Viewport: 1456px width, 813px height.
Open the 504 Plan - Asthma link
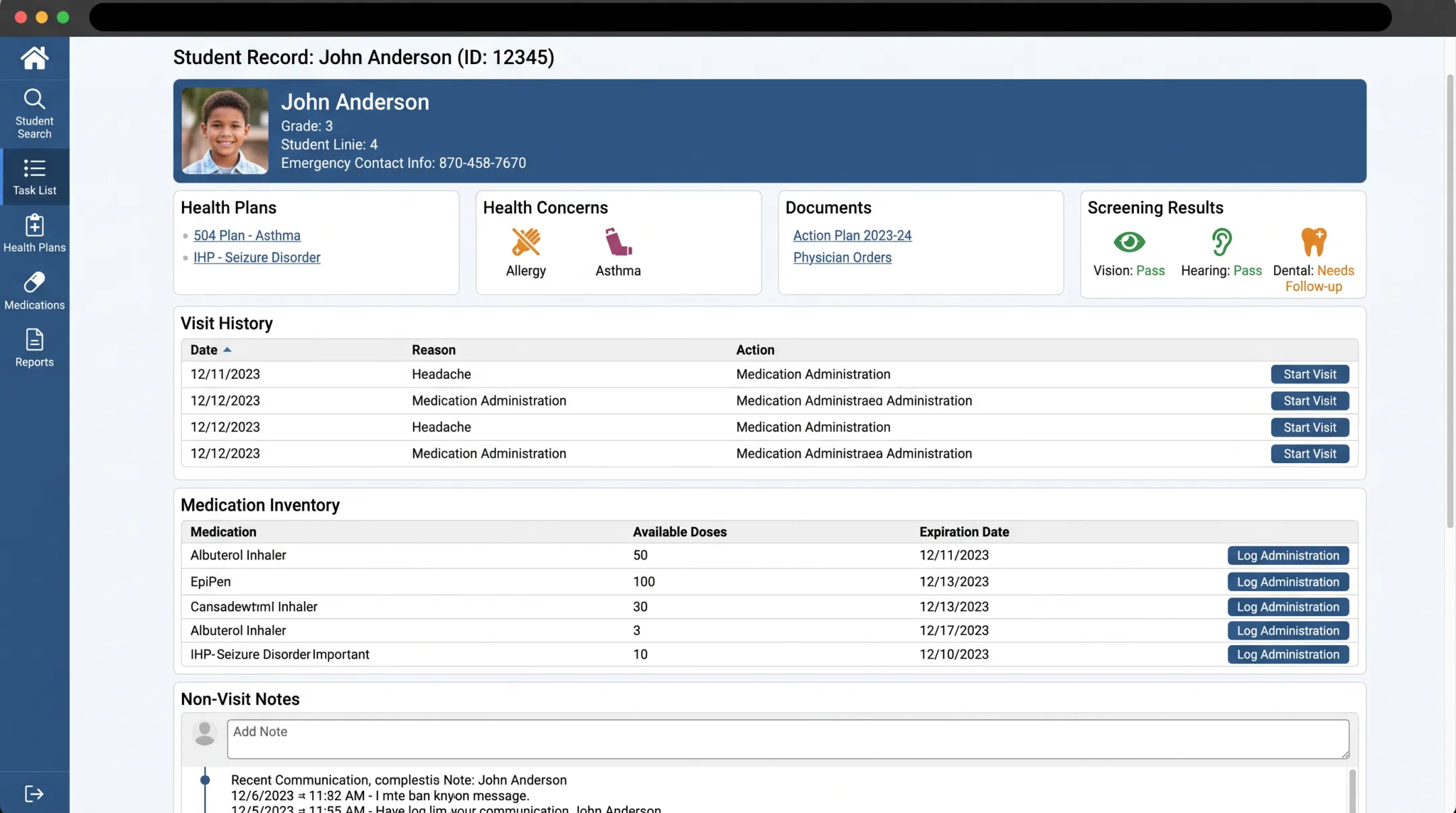click(247, 235)
